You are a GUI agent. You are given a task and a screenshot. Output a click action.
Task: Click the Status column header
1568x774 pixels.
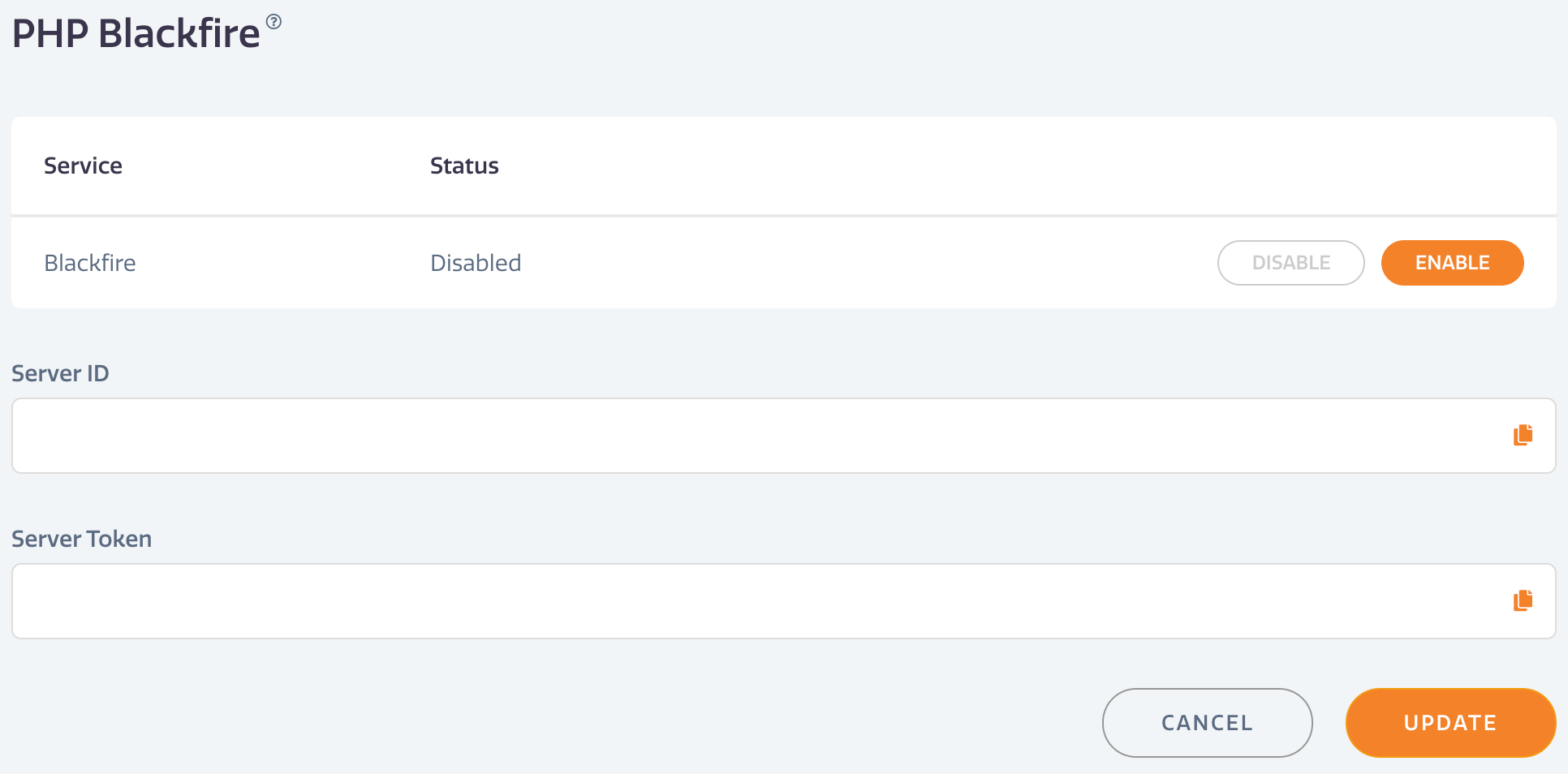464,166
